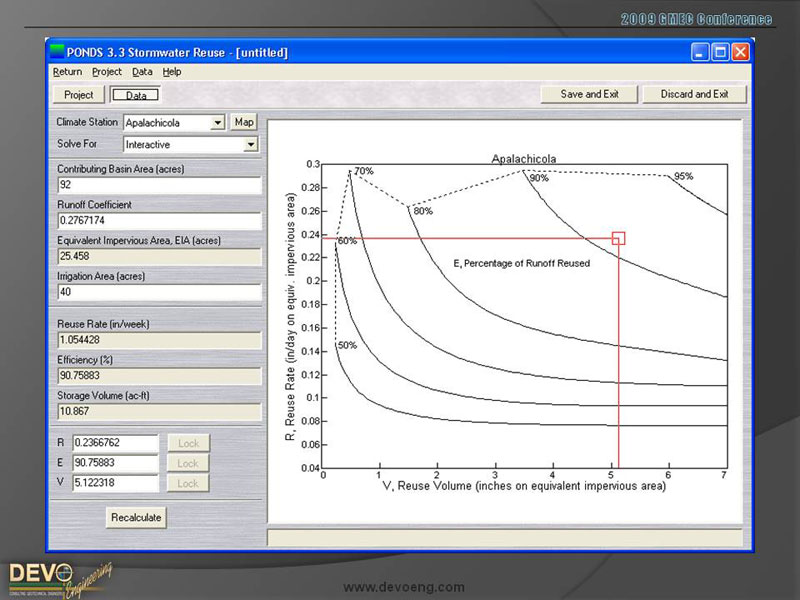Click Save and Exit button

pos(589,94)
